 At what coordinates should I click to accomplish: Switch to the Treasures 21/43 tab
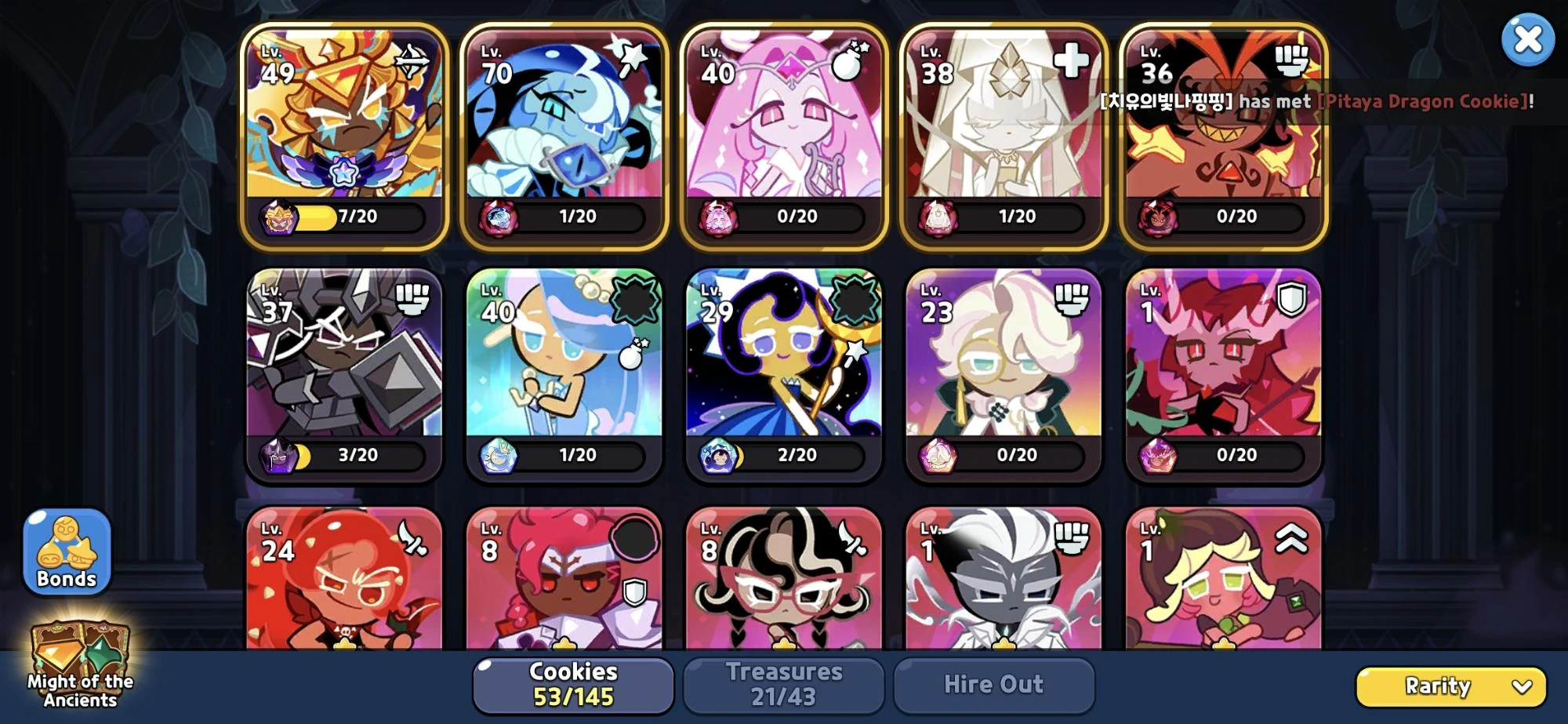pos(783,685)
